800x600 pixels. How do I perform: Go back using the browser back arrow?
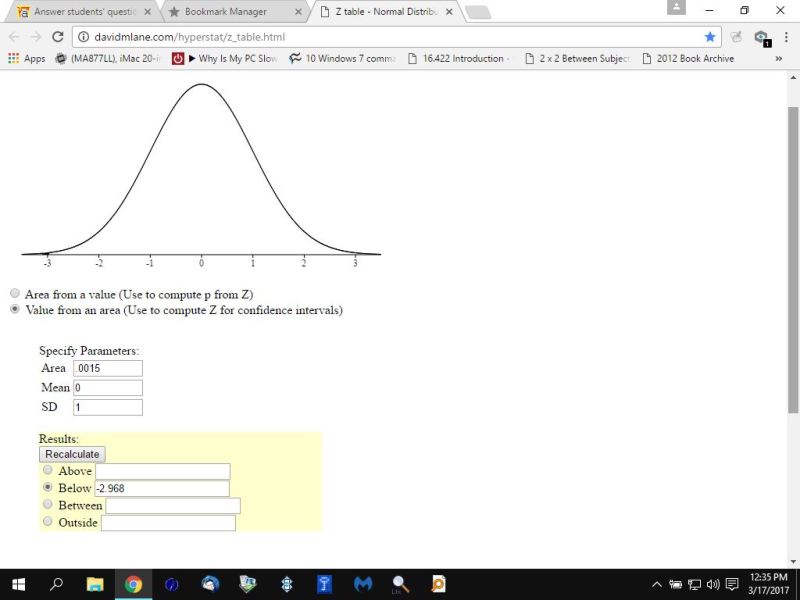pos(14,37)
